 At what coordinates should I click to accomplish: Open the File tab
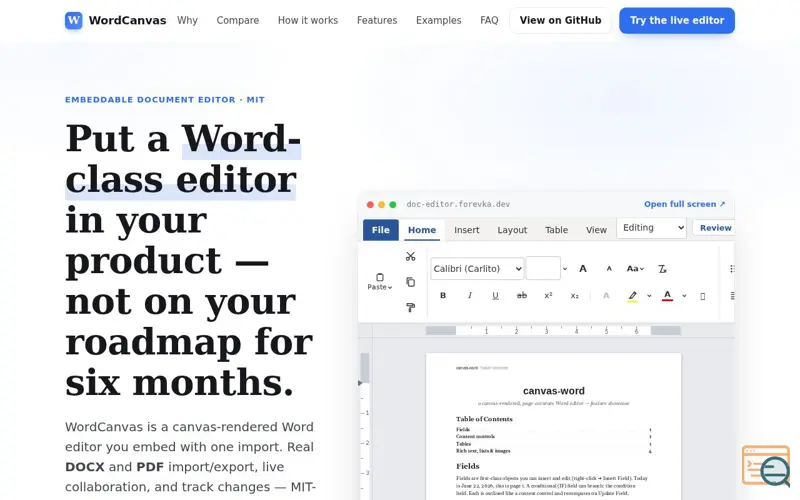pos(381,230)
